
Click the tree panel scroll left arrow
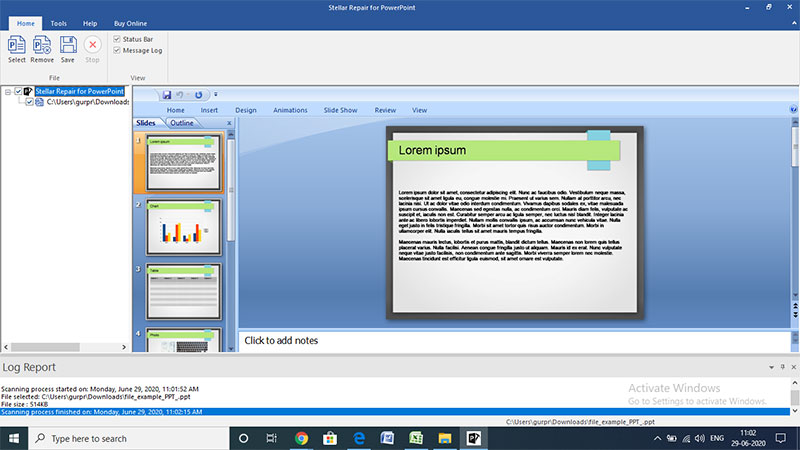pos(6,347)
